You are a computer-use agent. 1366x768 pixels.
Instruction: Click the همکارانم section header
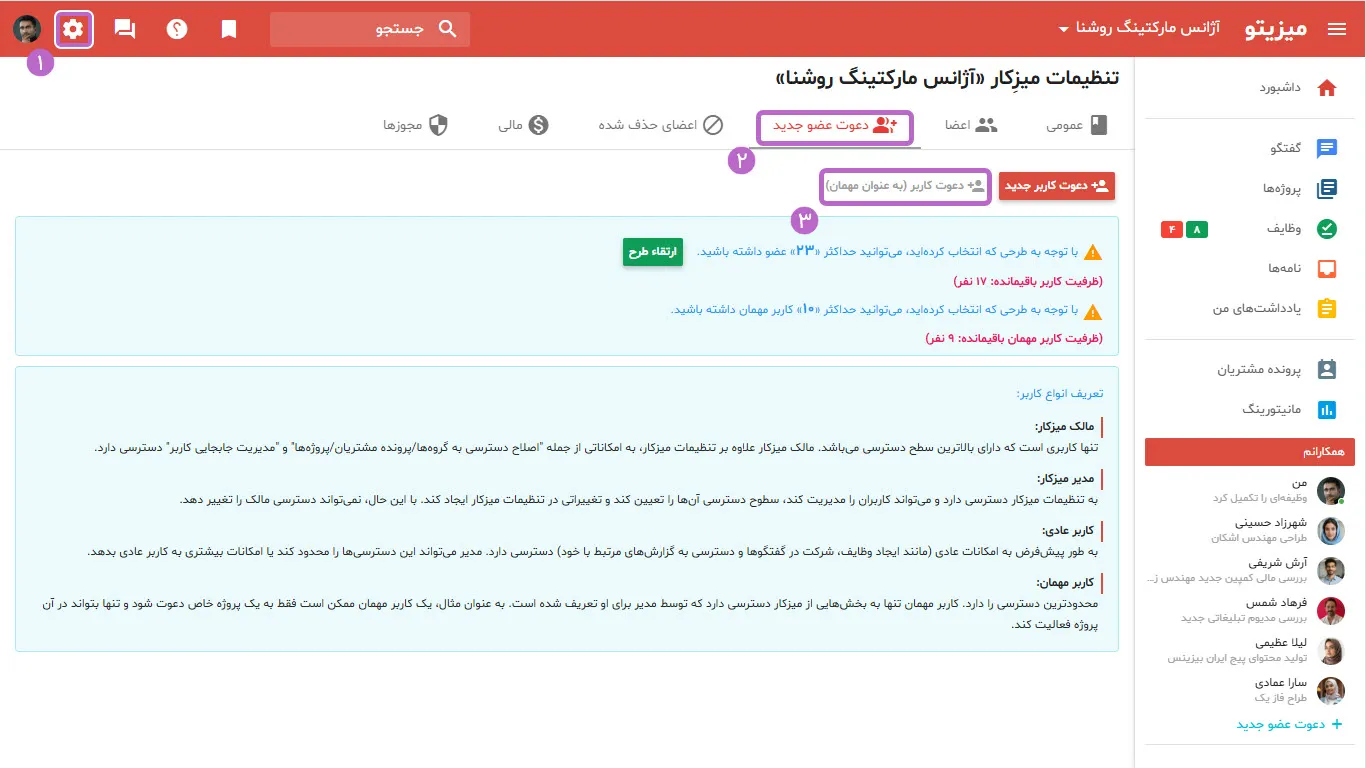click(x=1250, y=452)
